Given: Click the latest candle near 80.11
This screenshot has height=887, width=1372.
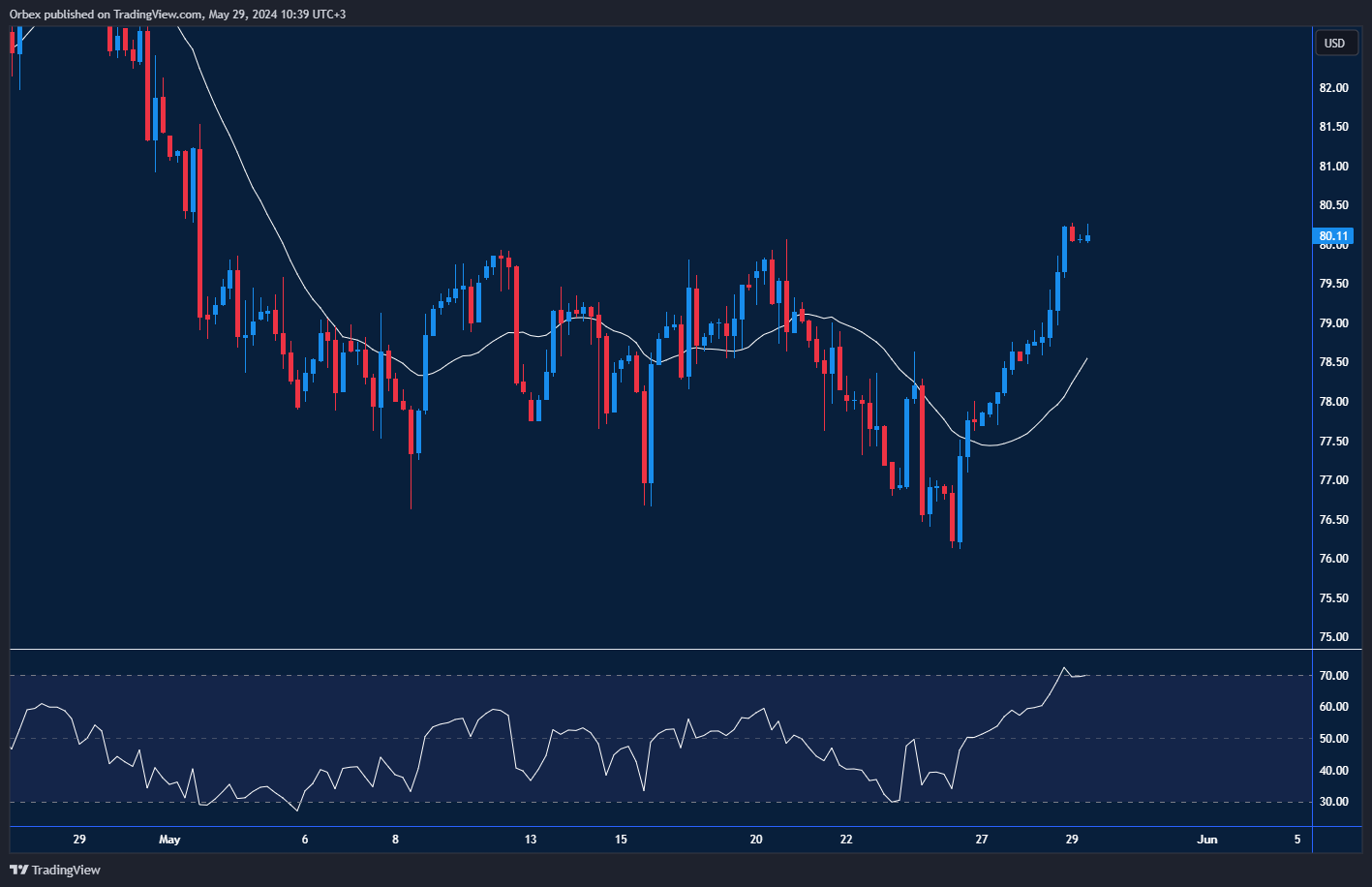Looking at the screenshot, I should tap(1087, 237).
